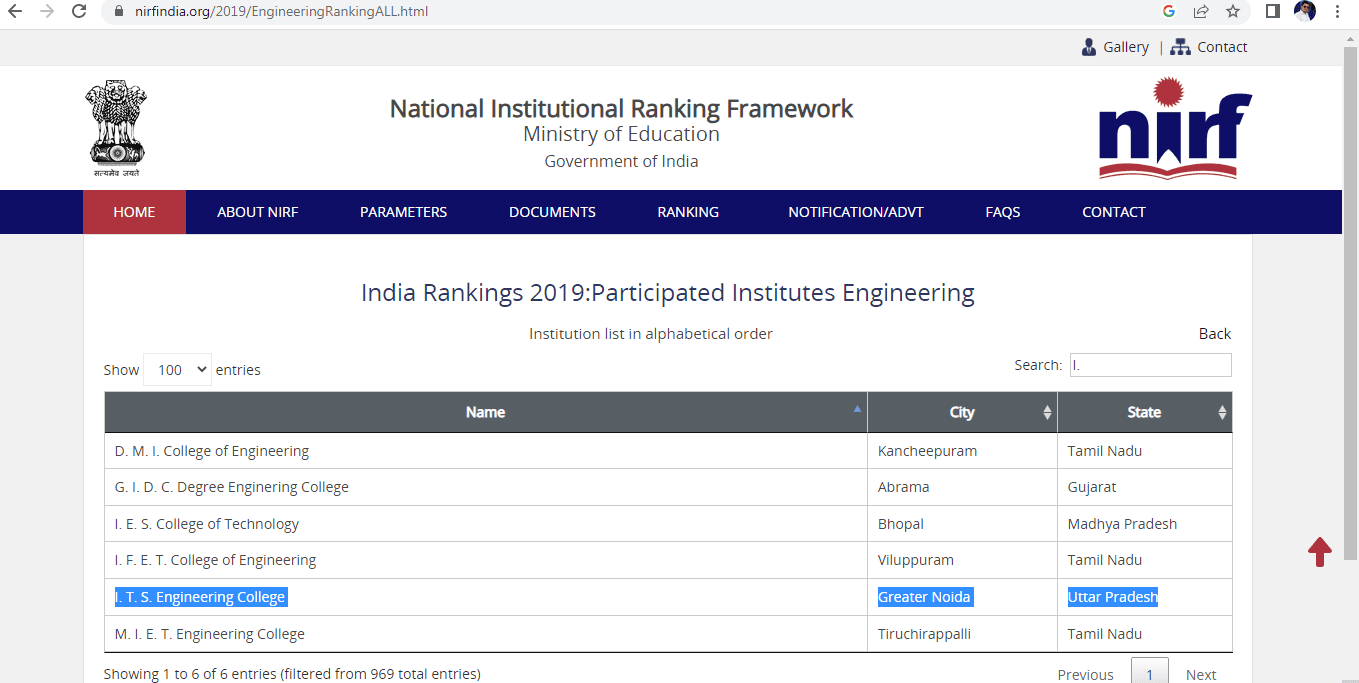Open RANKING menu

tap(688, 212)
